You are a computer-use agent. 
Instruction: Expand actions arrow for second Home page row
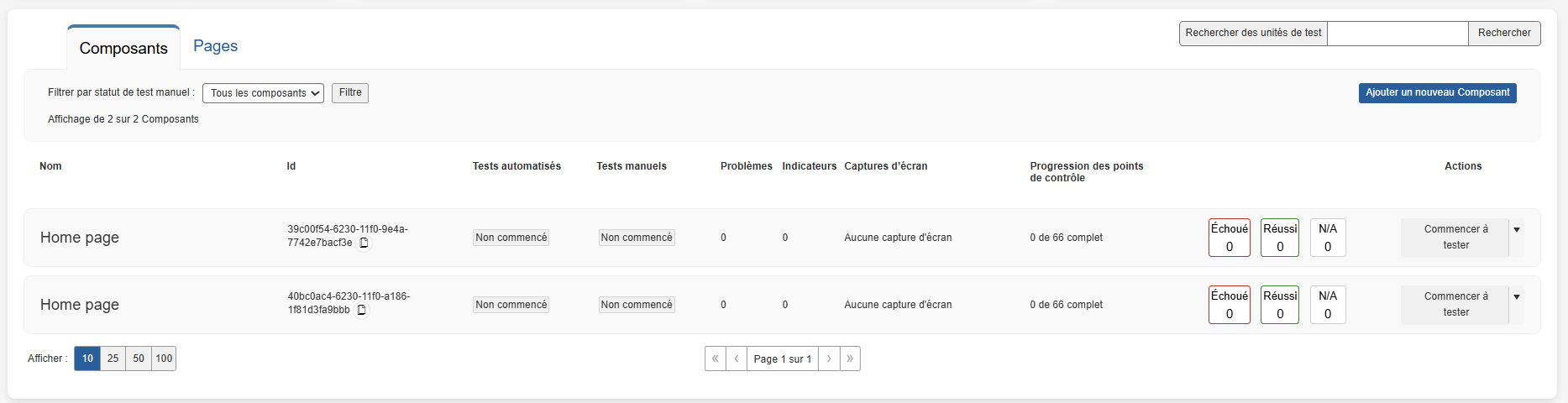[1516, 297]
